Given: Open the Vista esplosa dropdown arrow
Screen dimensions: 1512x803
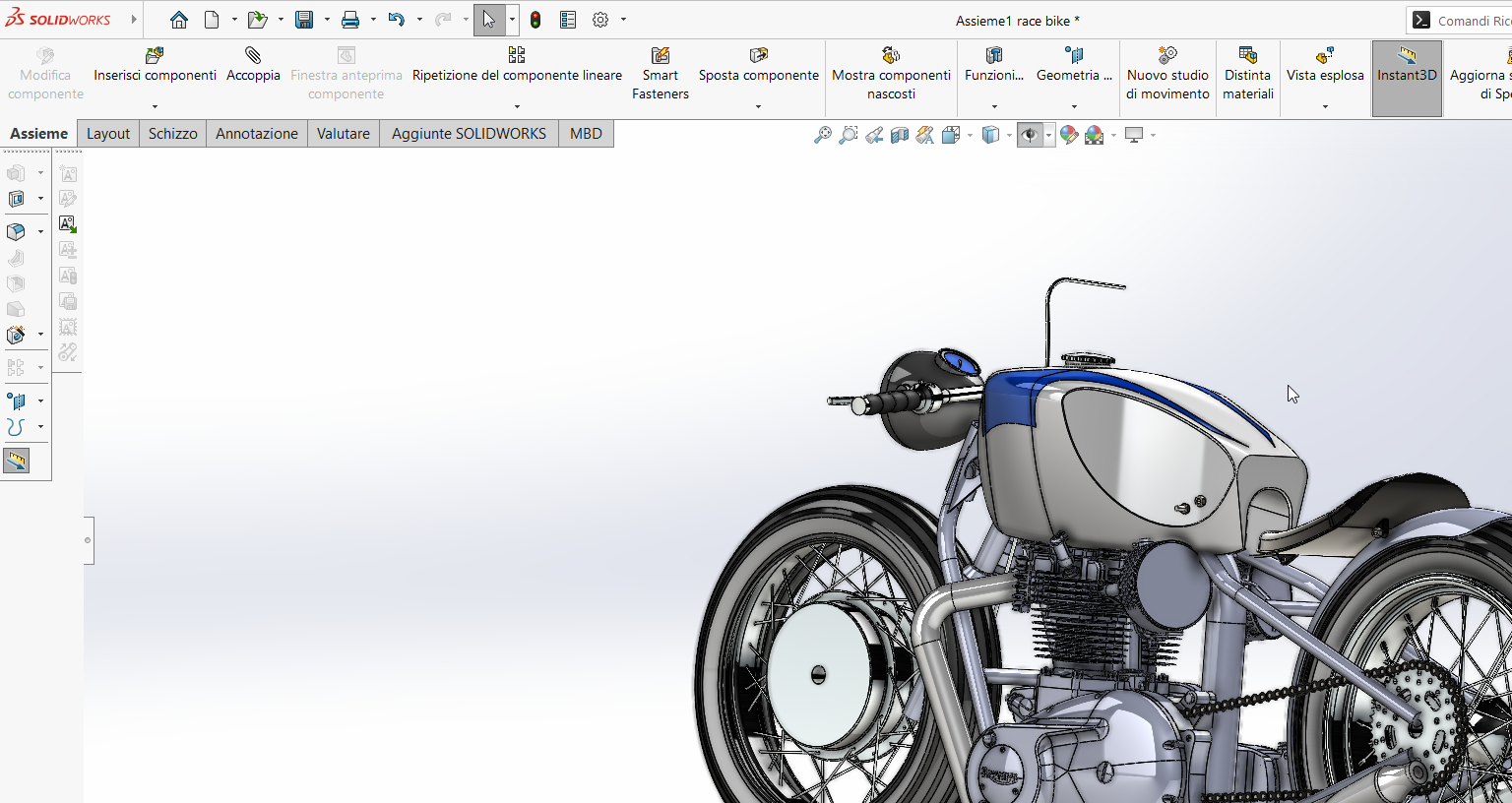Looking at the screenshot, I should pos(1325,106).
